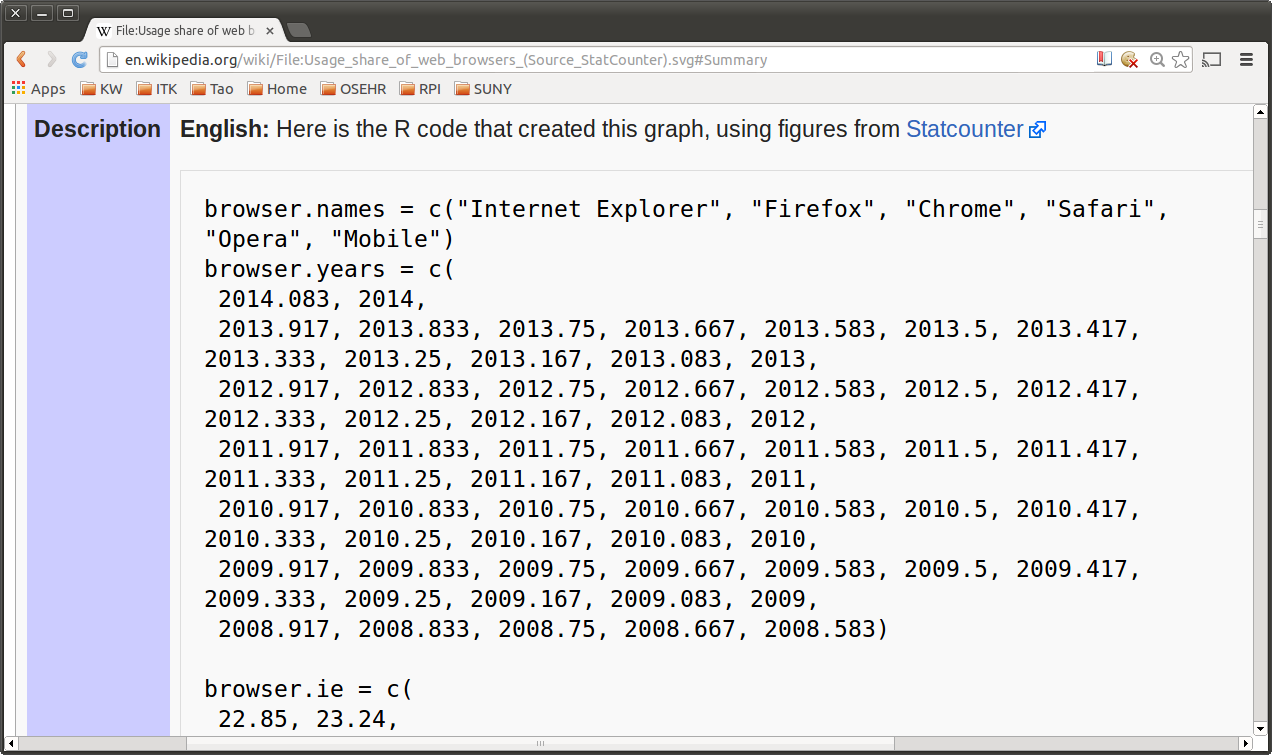Follow the Statcounter external link
The height and width of the screenshot is (755, 1272).
click(975, 129)
